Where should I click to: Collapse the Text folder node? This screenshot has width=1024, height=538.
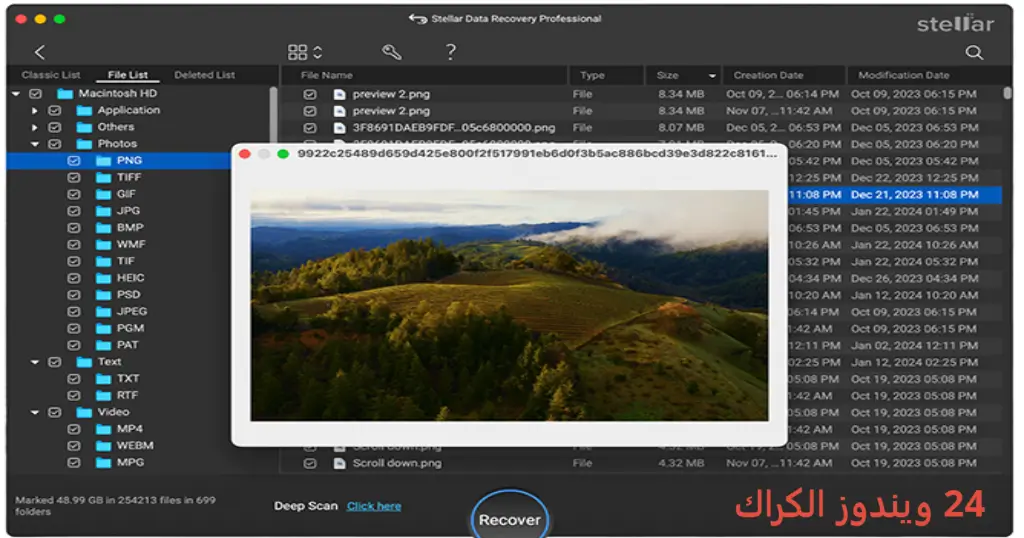pyautogui.click(x=35, y=362)
